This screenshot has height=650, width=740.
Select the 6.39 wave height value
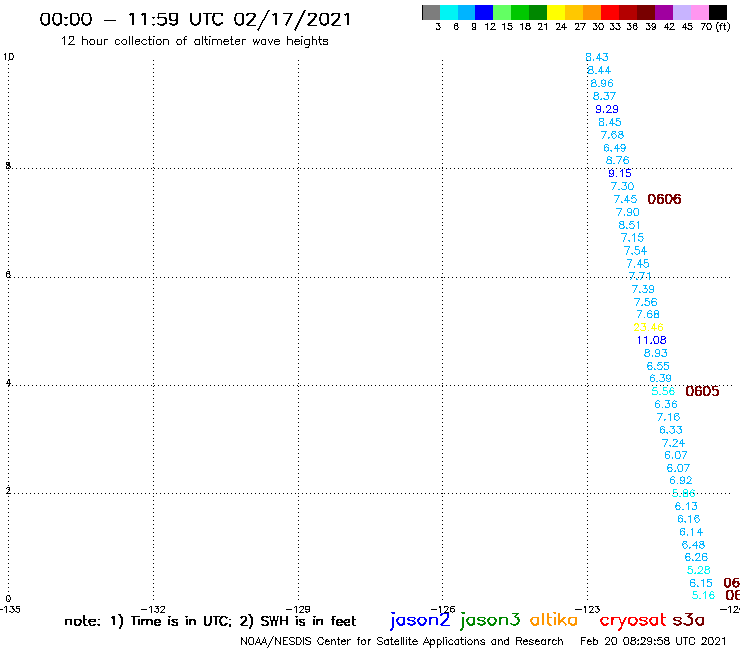click(x=660, y=378)
